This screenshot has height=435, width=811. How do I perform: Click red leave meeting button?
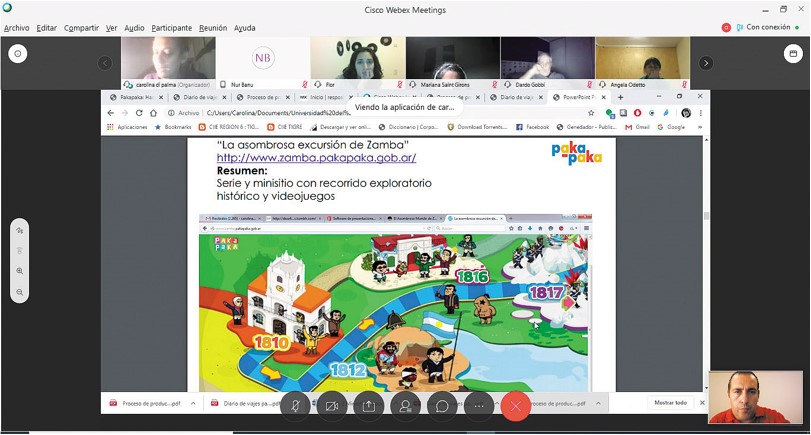[x=516, y=406]
